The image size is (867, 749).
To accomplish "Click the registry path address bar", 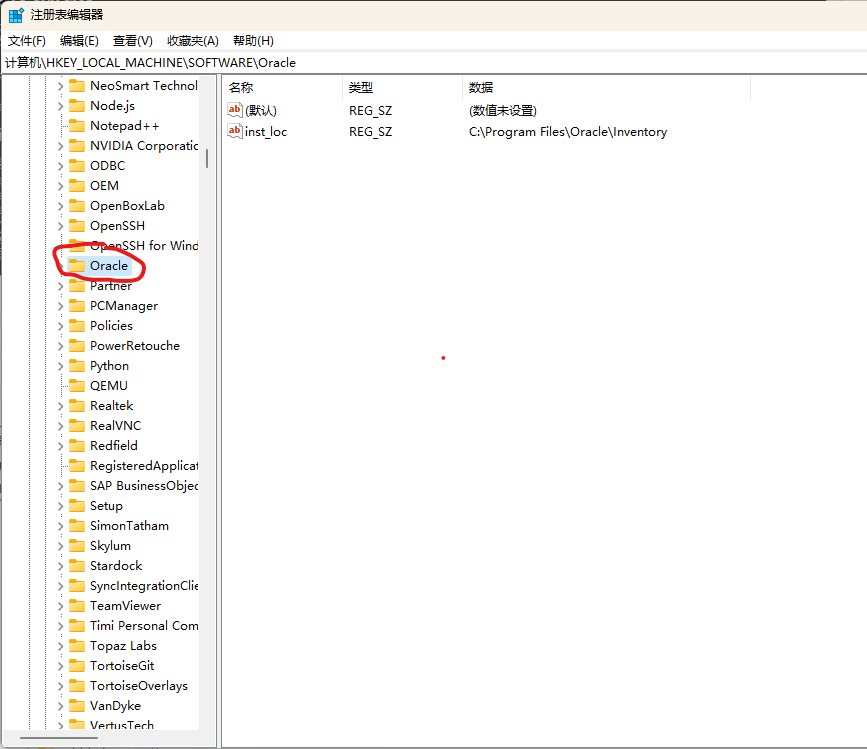I will pyautogui.click(x=434, y=62).
